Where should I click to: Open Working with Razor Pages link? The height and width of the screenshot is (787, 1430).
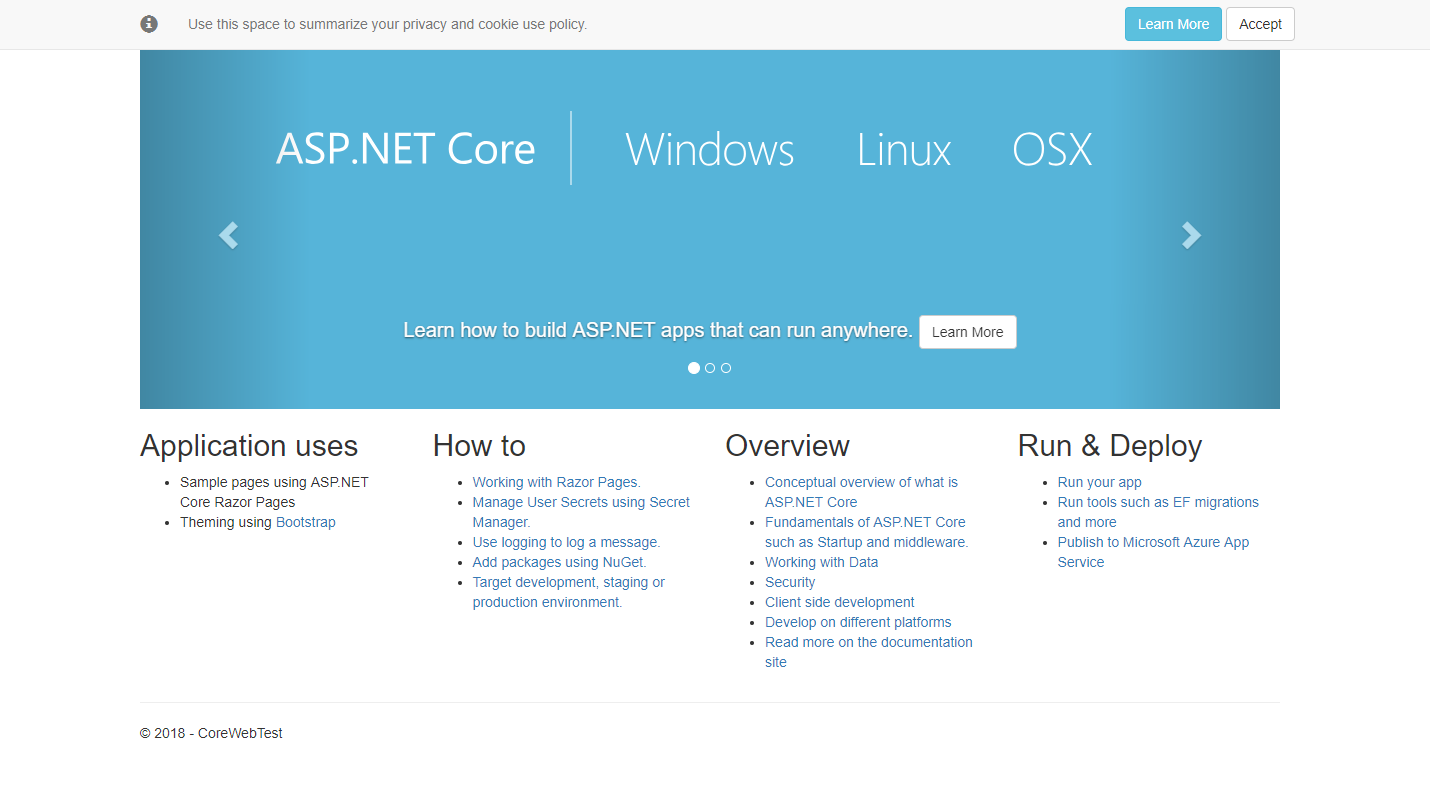tap(556, 482)
